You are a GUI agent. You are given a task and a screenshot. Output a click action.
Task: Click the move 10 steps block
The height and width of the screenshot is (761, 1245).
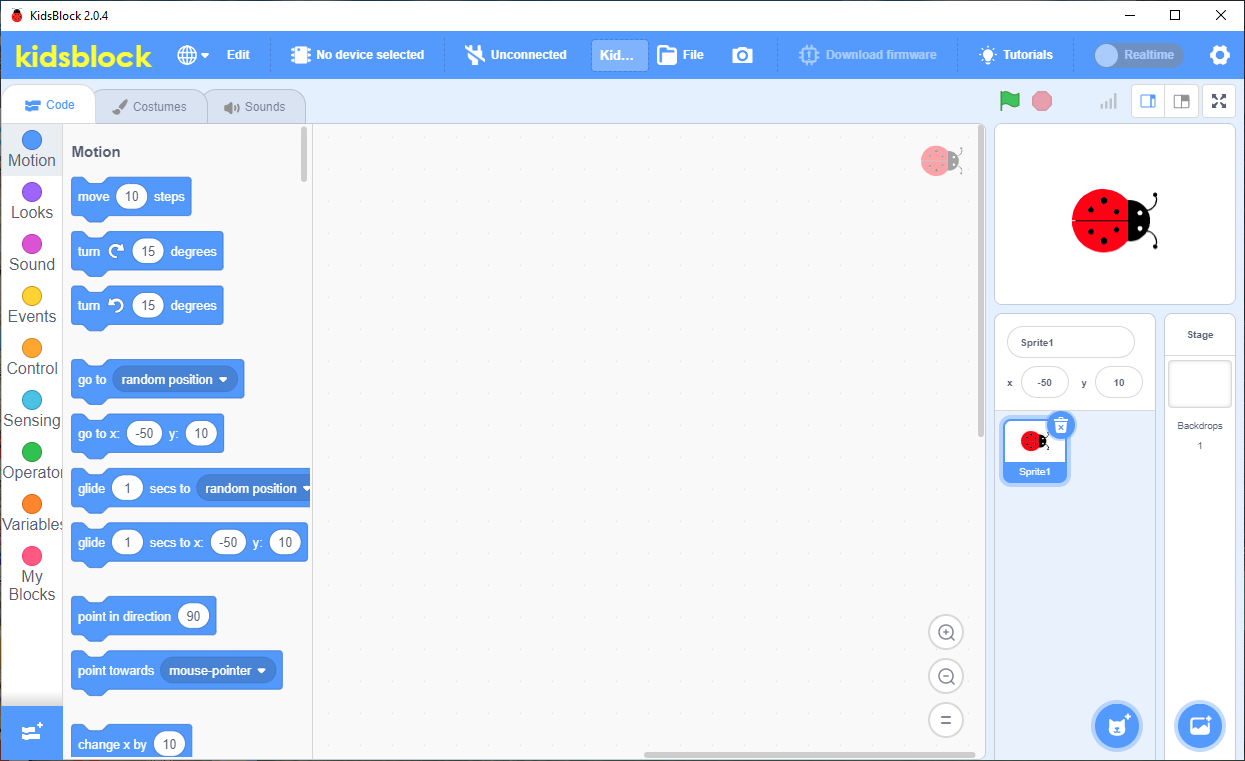[131, 197]
